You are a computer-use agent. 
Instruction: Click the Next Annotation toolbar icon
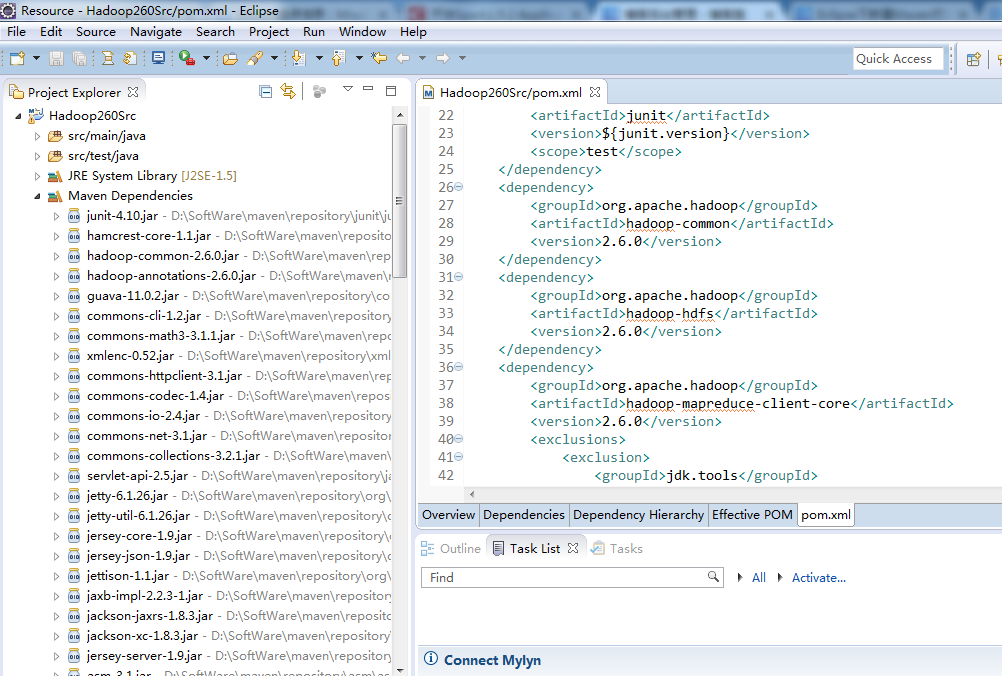pyautogui.click(x=298, y=58)
